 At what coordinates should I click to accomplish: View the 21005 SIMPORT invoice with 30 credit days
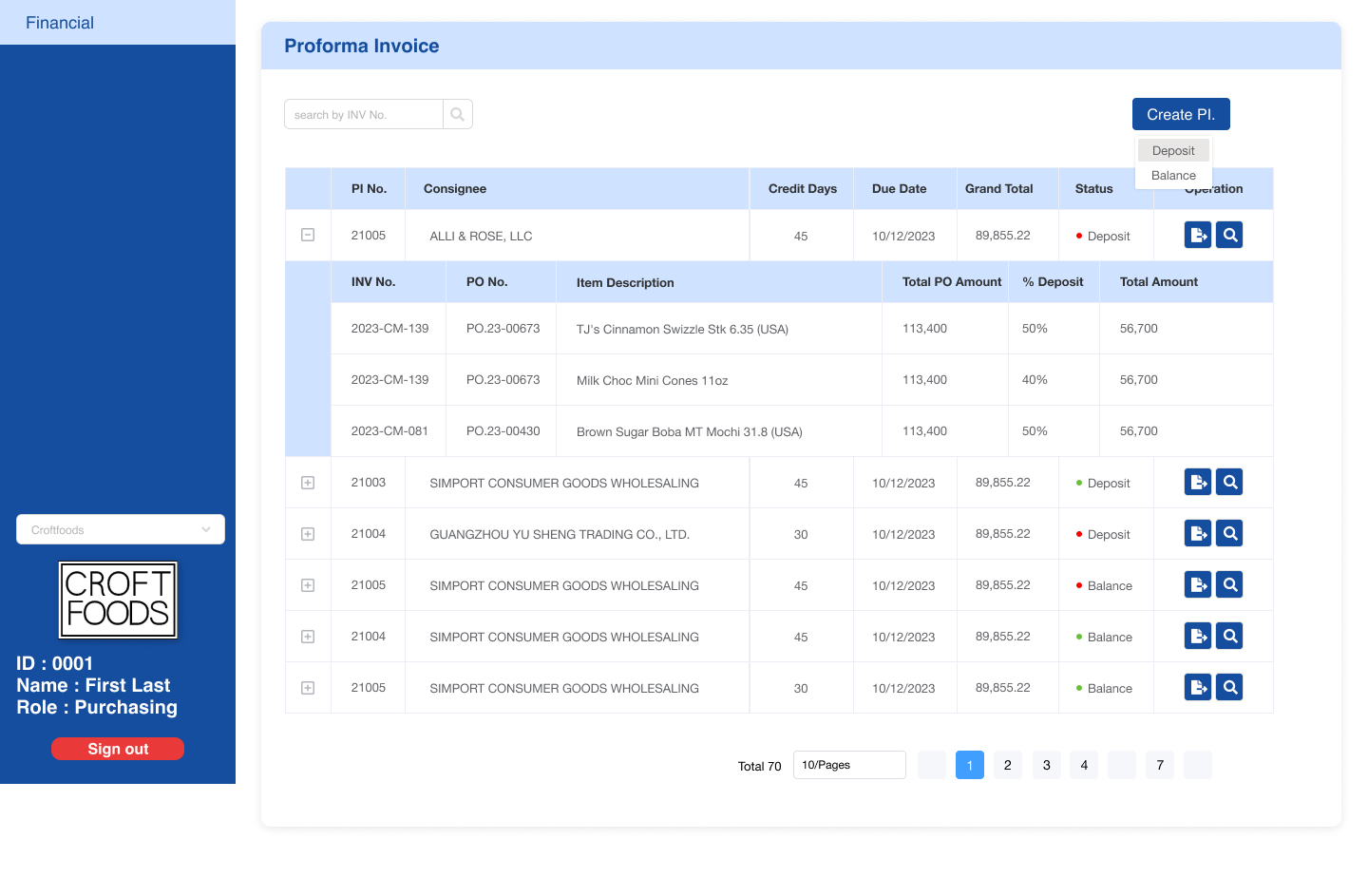pos(1230,687)
